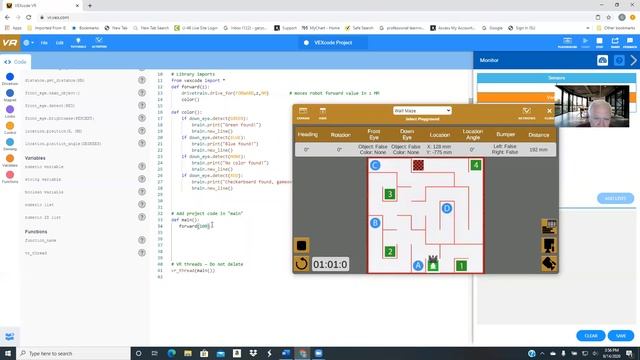640x360 pixels.
Task: Open help for numeric list
Action: click(142, 204)
